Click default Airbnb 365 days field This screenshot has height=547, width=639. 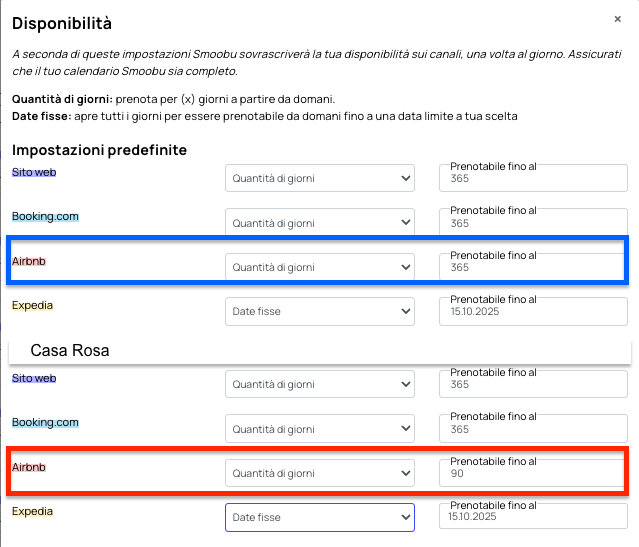coord(533,267)
